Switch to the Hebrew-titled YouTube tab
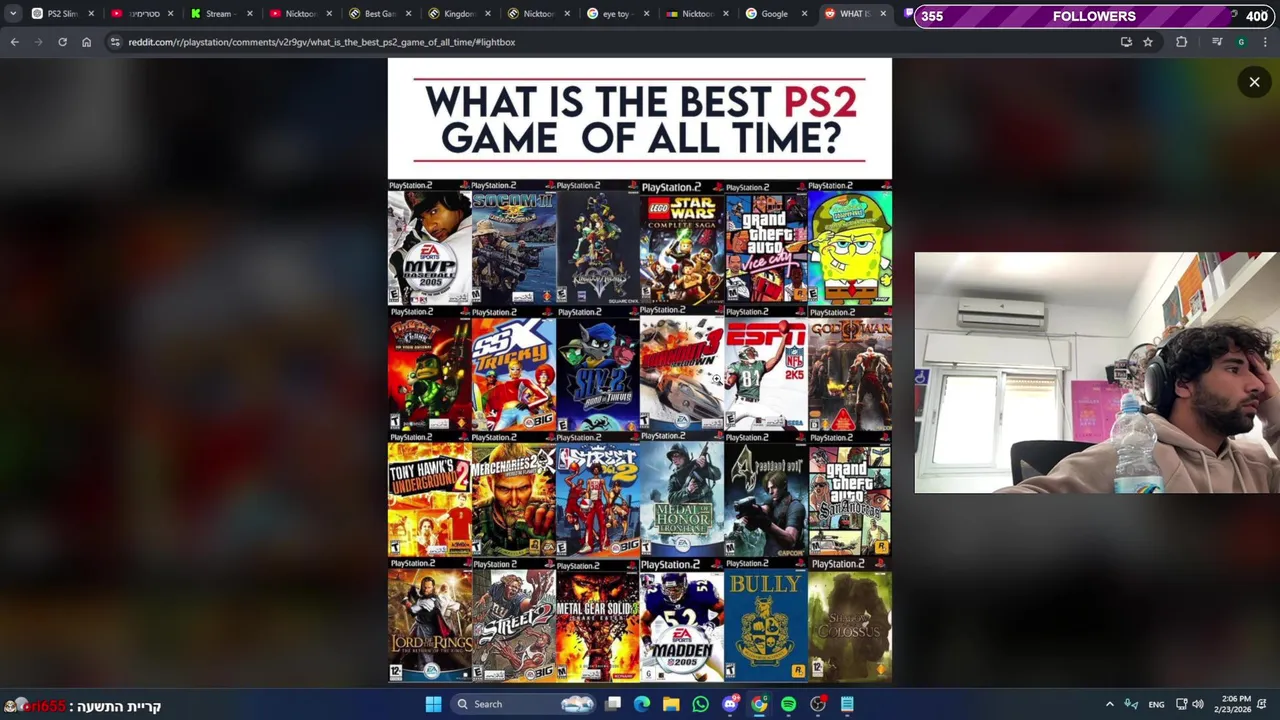 point(142,14)
